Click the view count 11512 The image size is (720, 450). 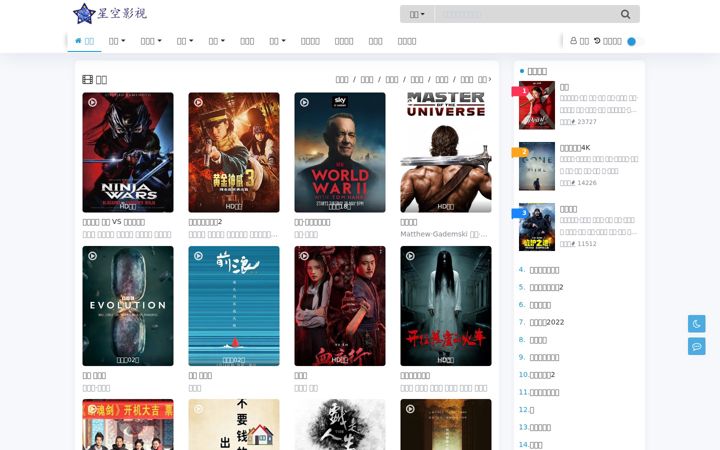(x=587, y=244)
